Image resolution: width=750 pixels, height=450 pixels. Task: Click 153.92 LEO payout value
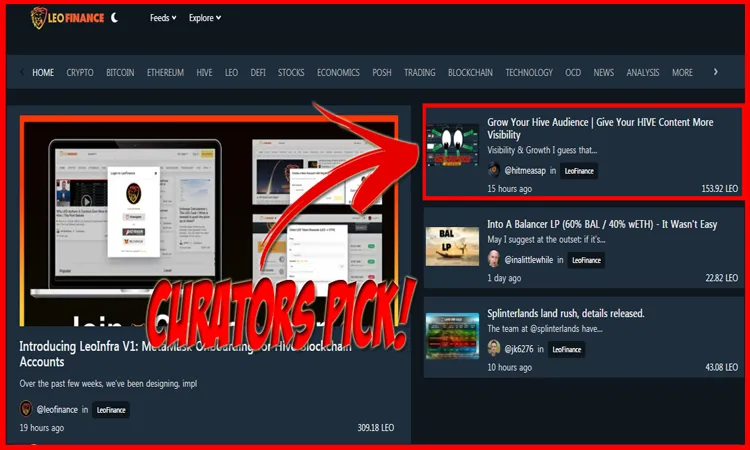pyautogui.click(x=720, y=189)
